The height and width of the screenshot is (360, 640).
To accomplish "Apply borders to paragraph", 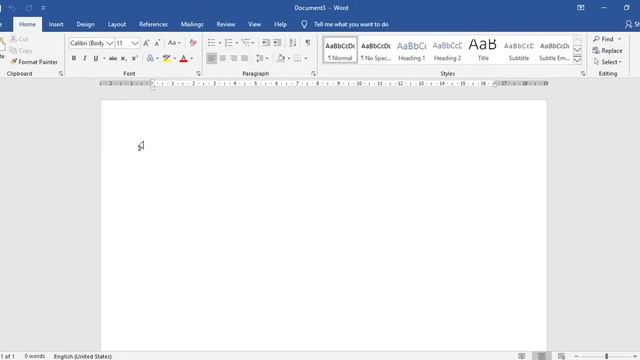I will tap(298, 58).
